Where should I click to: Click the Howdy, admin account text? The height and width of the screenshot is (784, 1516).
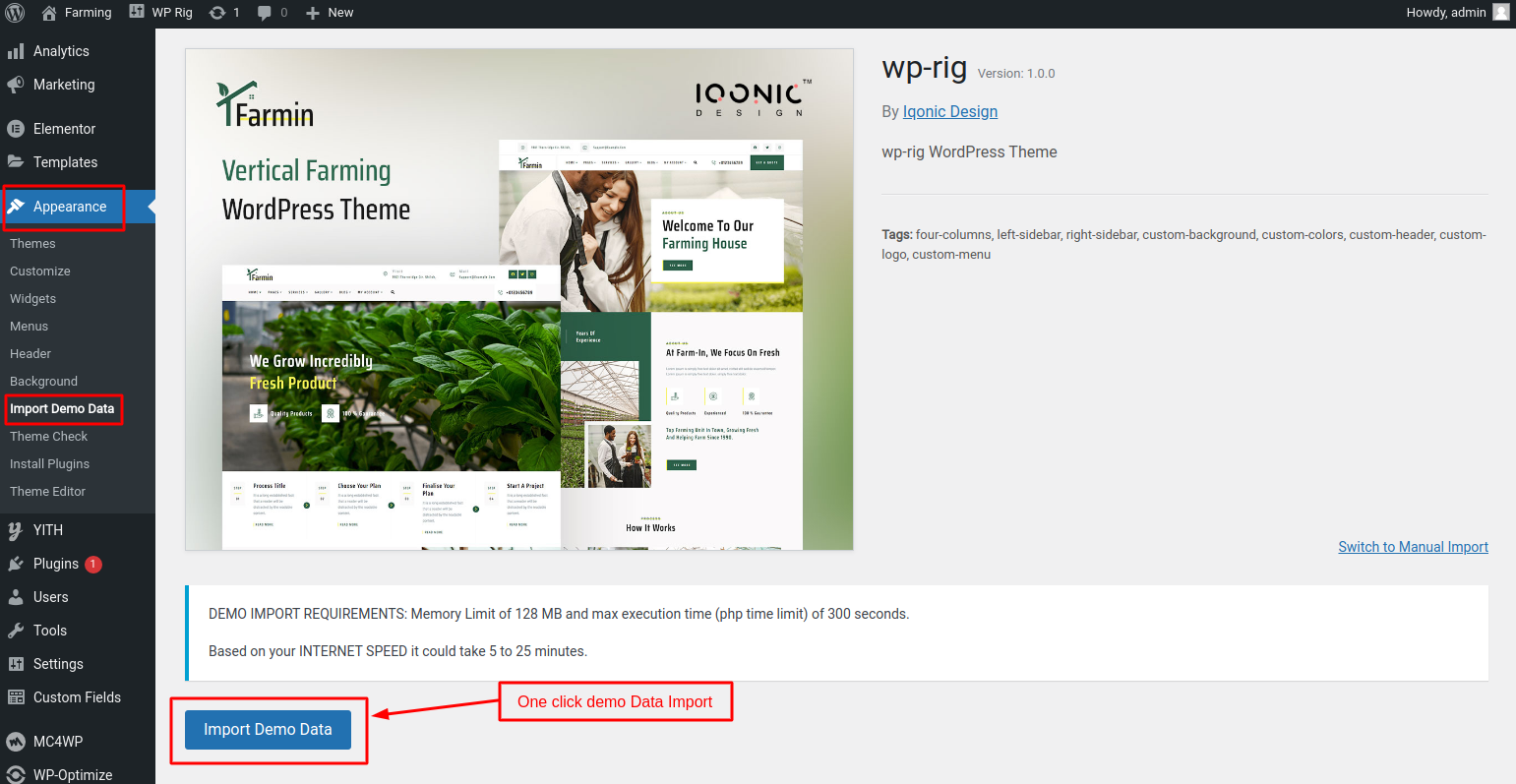coord(1446,13)
